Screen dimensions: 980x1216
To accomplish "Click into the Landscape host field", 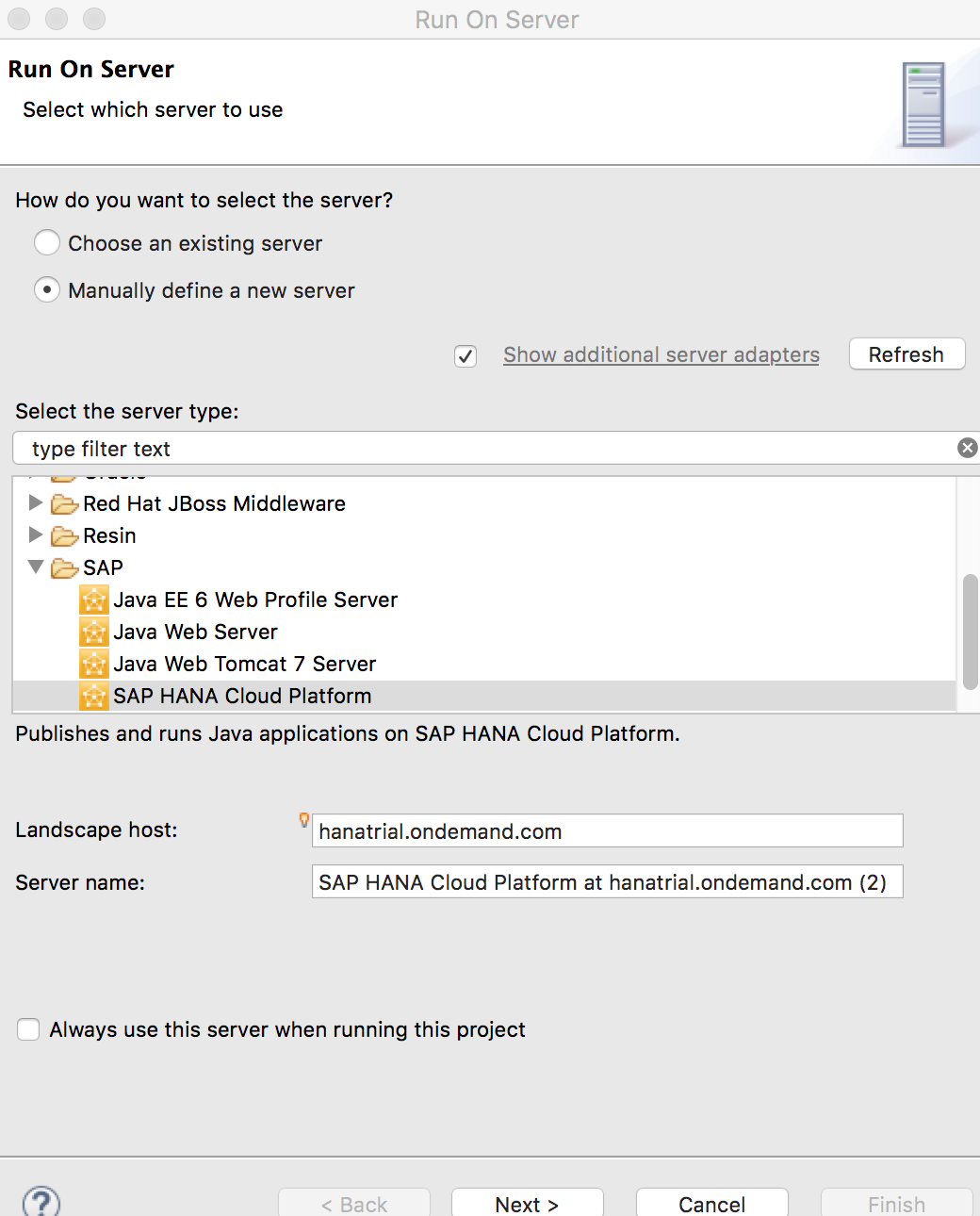I will point(607,830).
